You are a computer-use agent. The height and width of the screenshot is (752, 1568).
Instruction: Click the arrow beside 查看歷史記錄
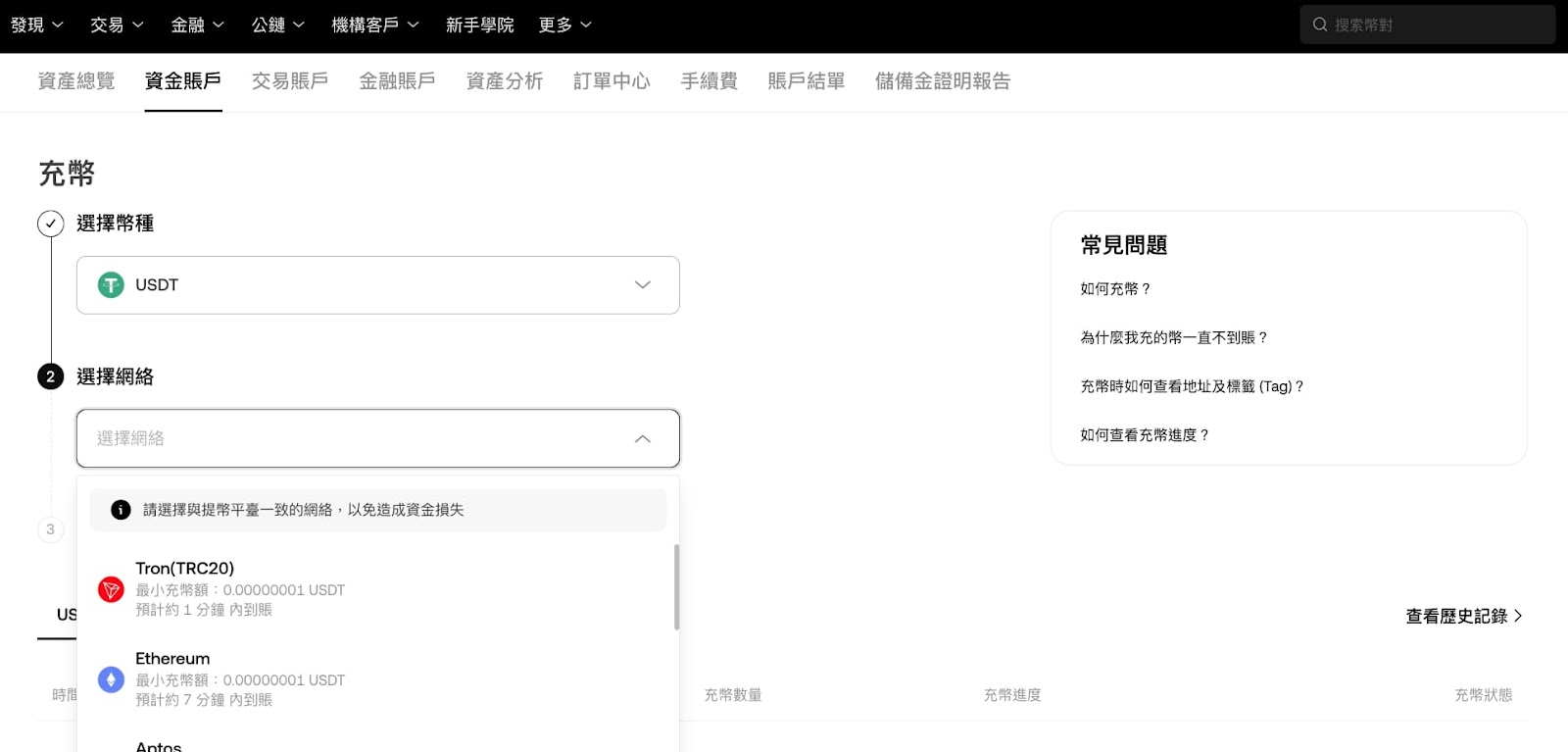(1518, 616)
